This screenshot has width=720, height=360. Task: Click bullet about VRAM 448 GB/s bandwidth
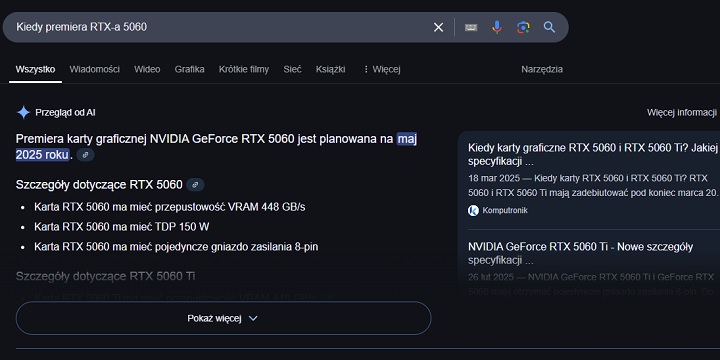(169, 207)
